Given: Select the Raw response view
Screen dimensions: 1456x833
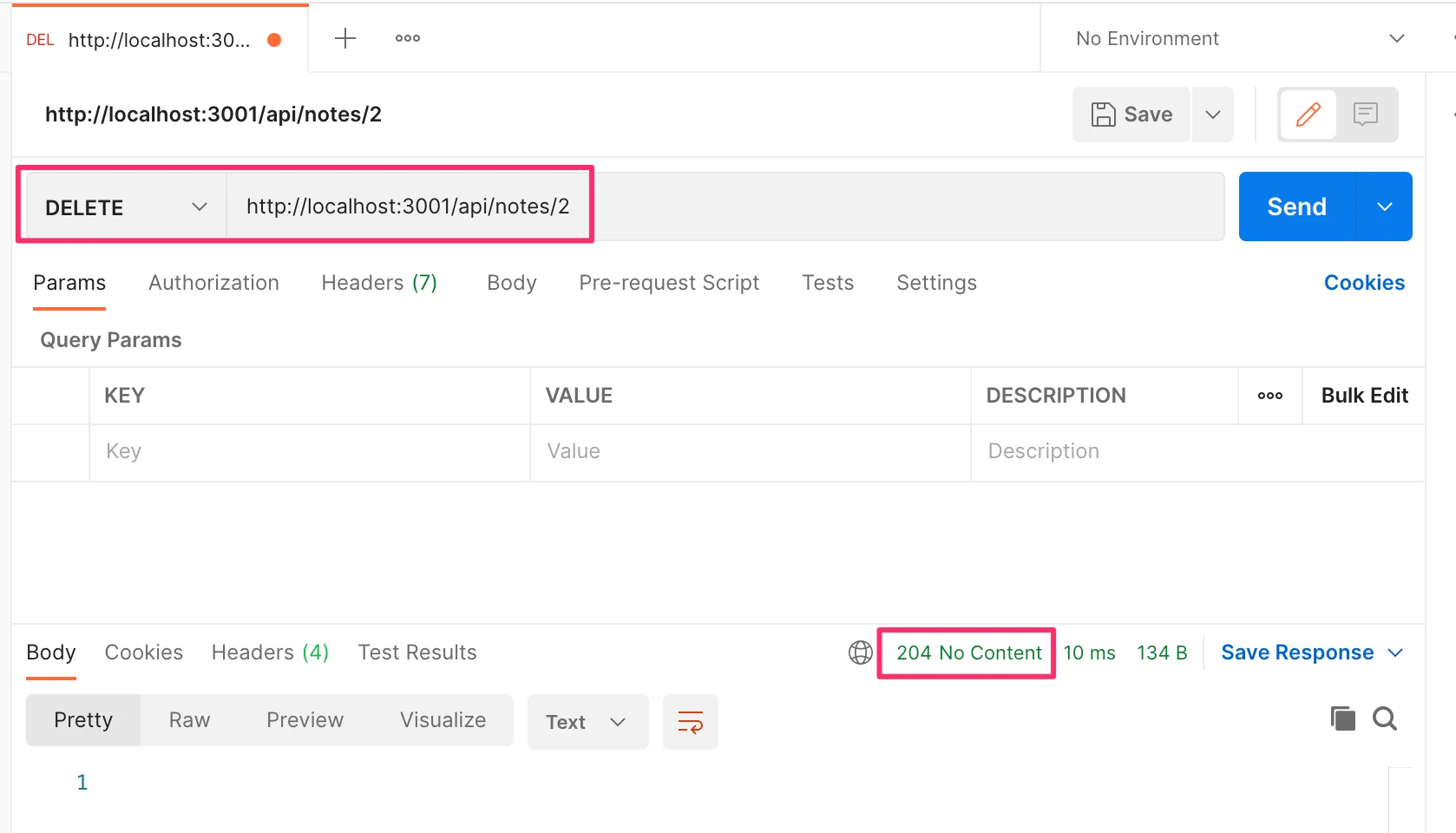Looking at the screenshot, I should point(189,720).
